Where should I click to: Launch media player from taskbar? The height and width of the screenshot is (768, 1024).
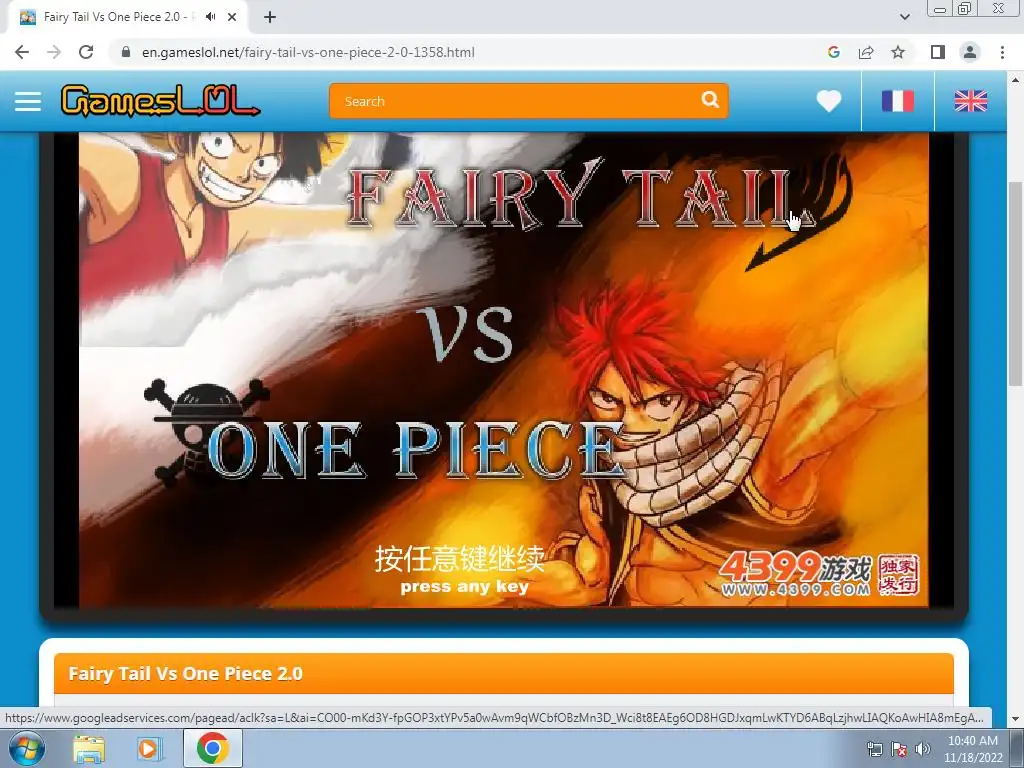[x=149, y=750]
